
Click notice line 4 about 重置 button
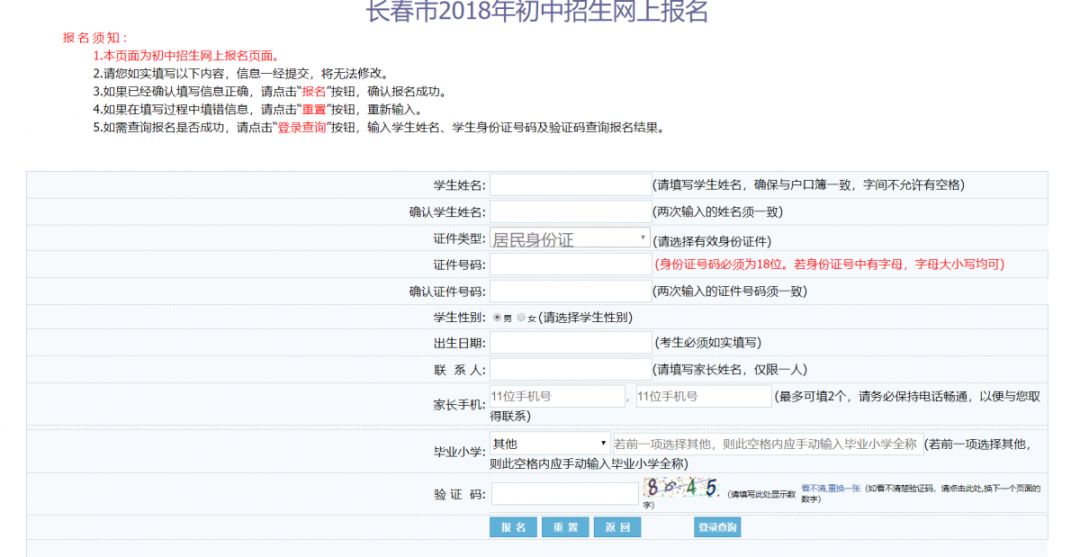[258, 109]
